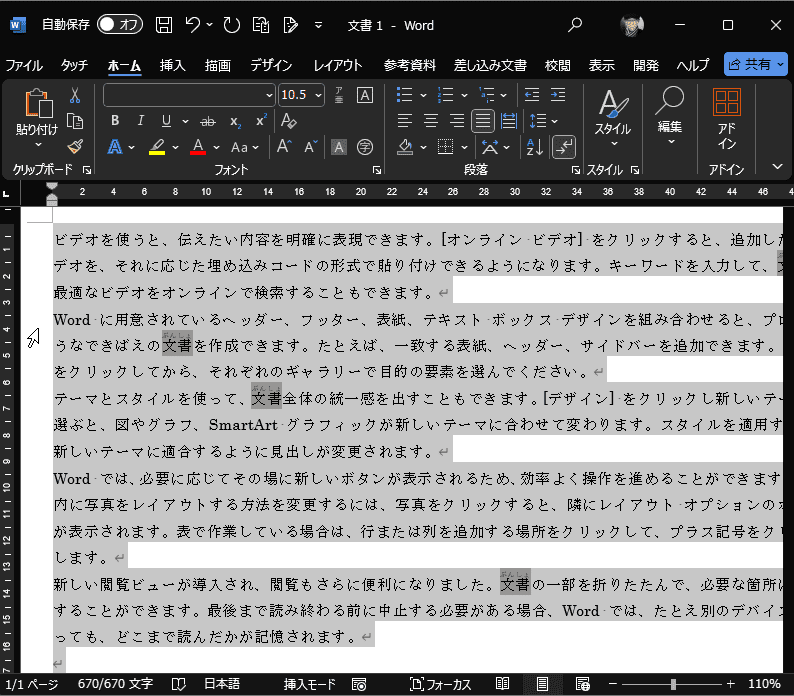This screenshot has width=794, height=696.
Task: Expand the font name combo box
Action: [269, 95]
